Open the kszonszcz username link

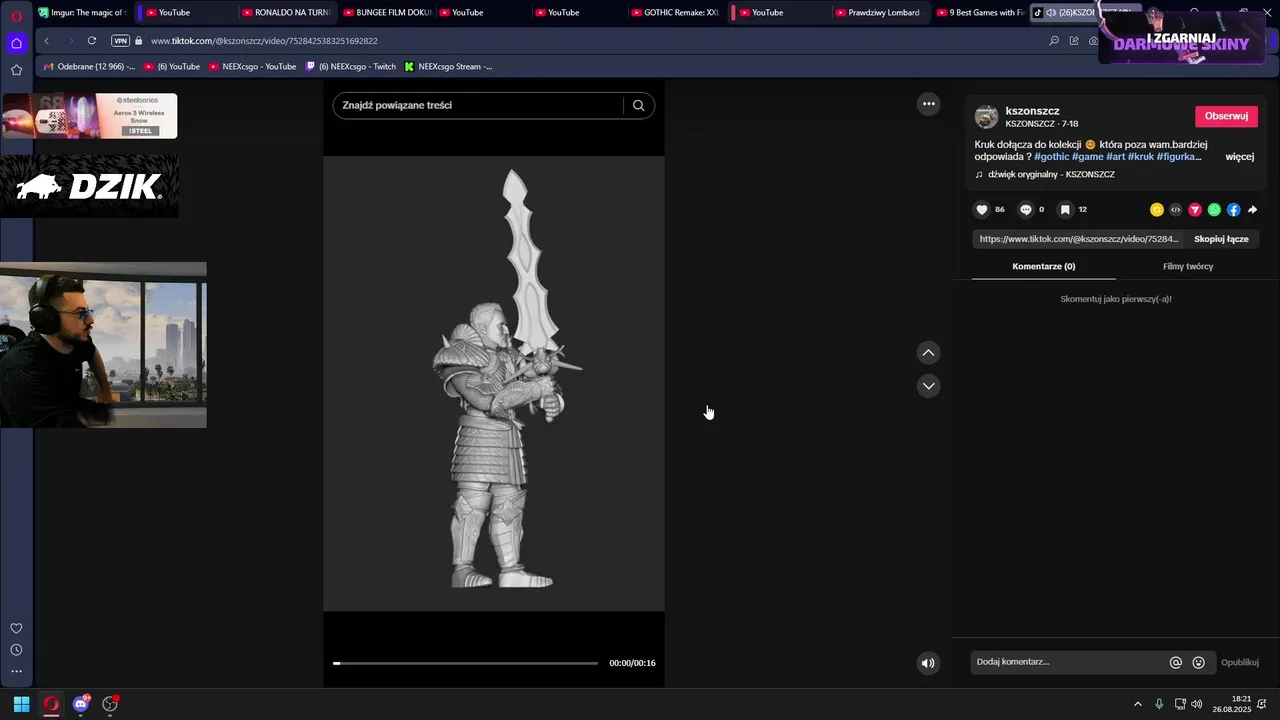pos(1032,111)
